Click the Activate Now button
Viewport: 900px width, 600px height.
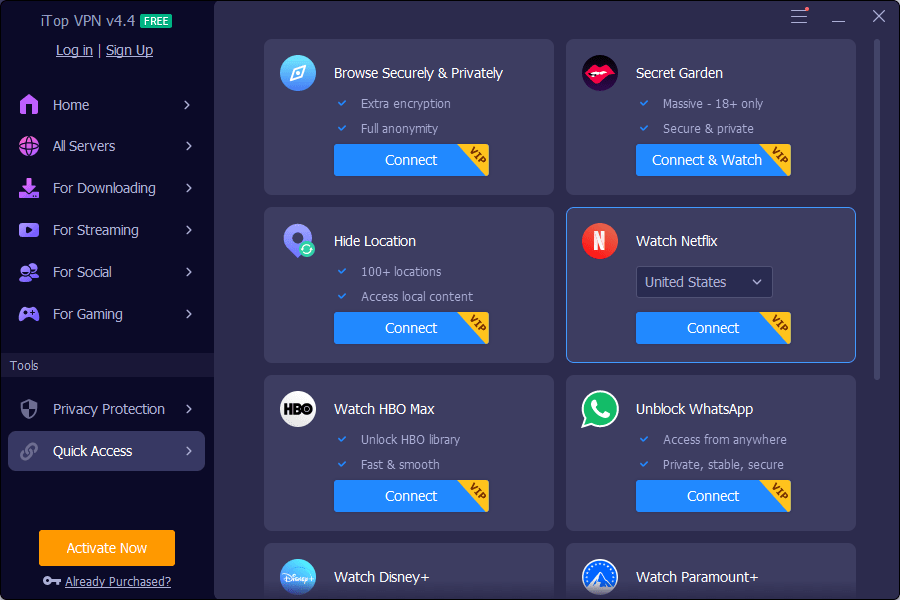click(x=107, y=548)
